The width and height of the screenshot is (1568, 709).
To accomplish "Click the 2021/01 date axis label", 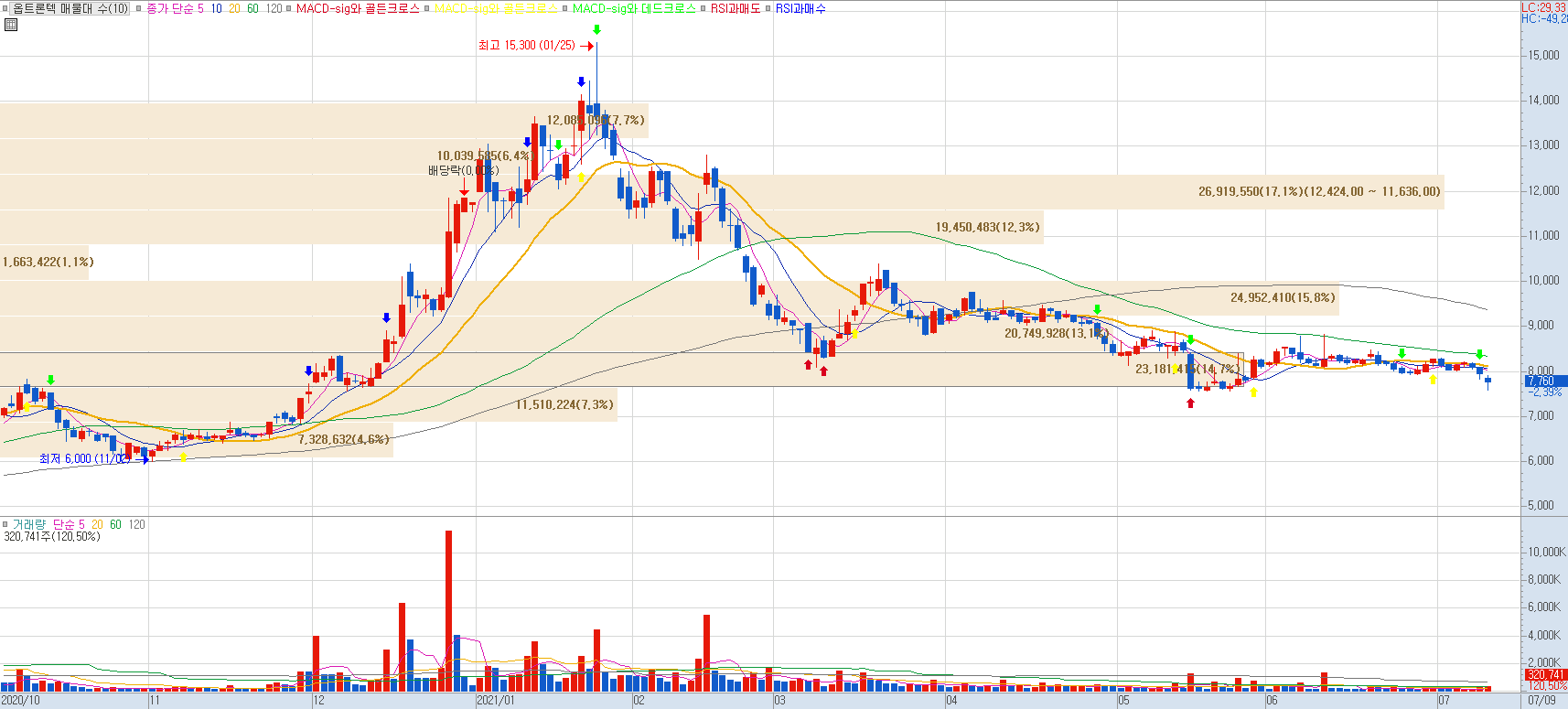I will (496, 701).
